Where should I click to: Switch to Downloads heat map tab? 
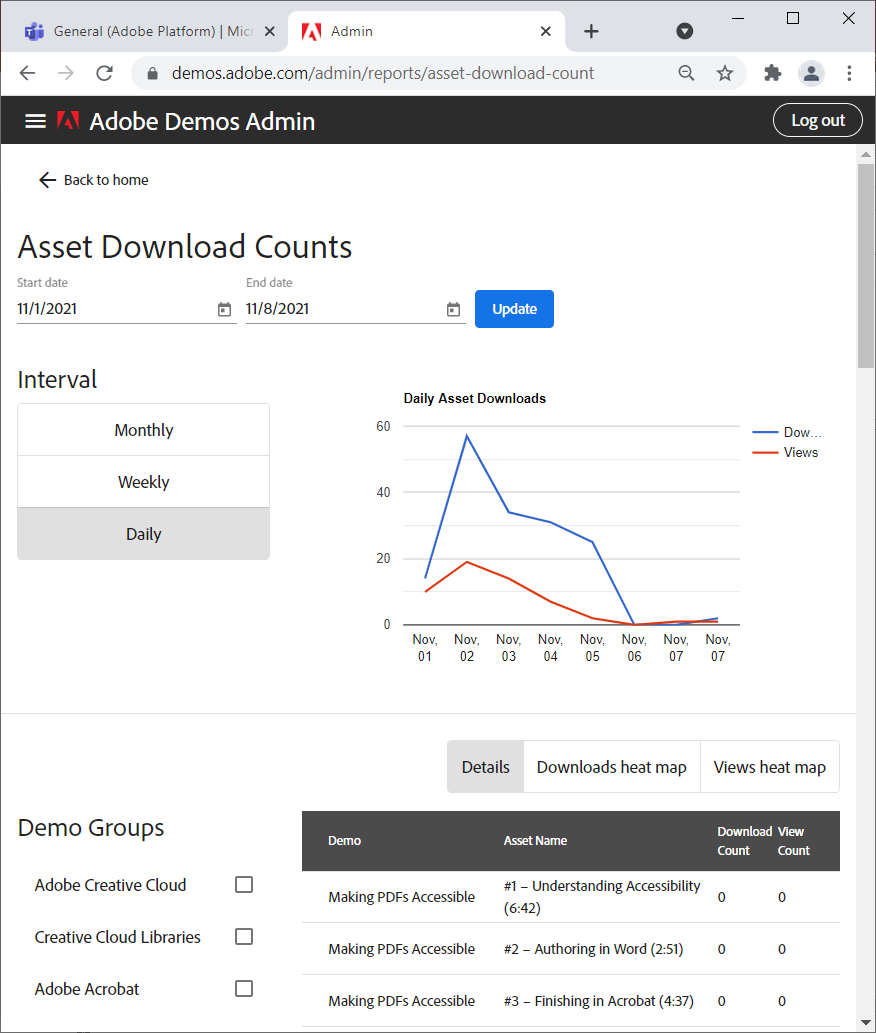coord(612,767)
